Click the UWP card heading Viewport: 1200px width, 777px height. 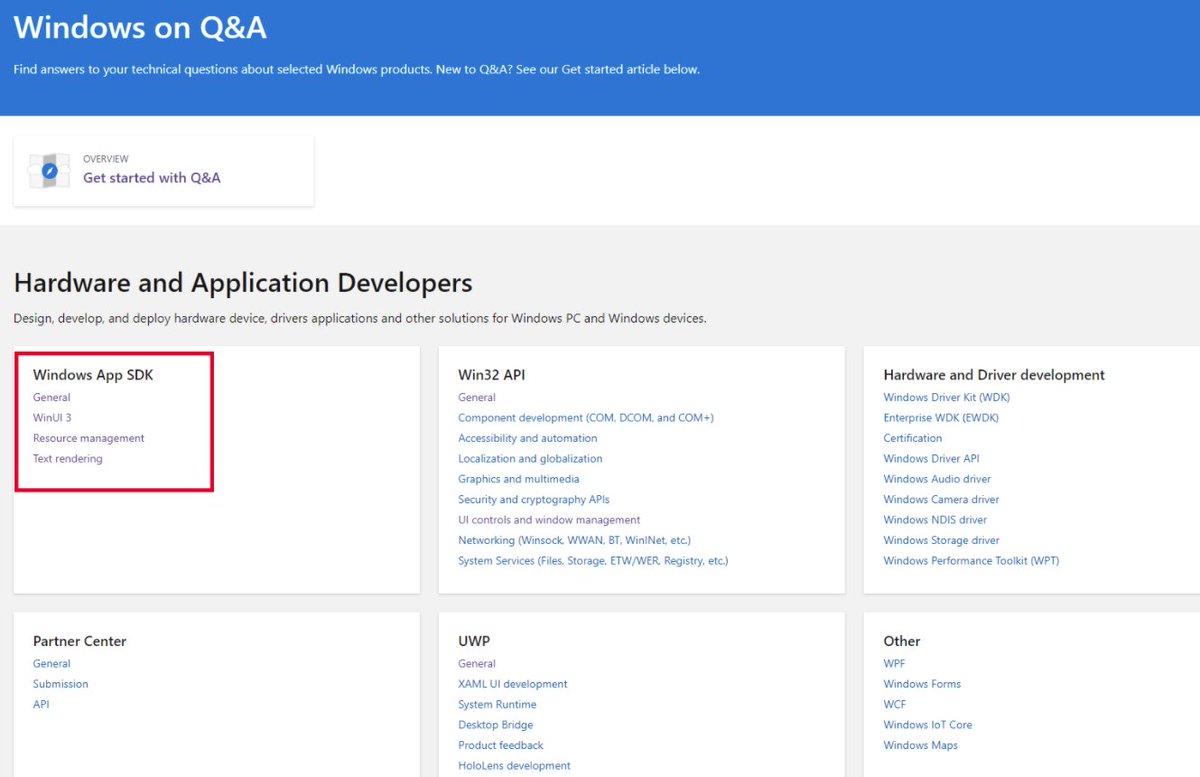point(474,641)
